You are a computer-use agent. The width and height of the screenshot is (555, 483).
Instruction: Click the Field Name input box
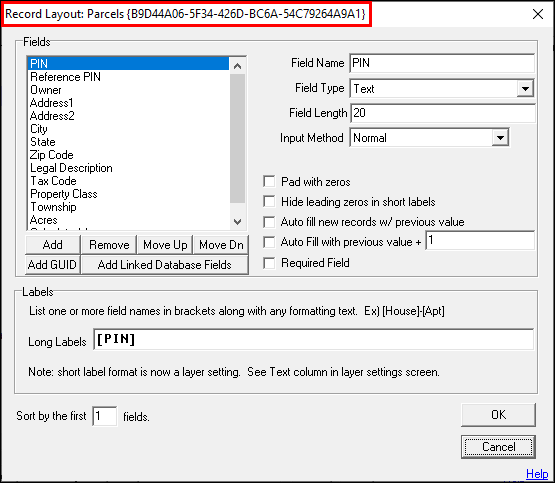point(442,63)
